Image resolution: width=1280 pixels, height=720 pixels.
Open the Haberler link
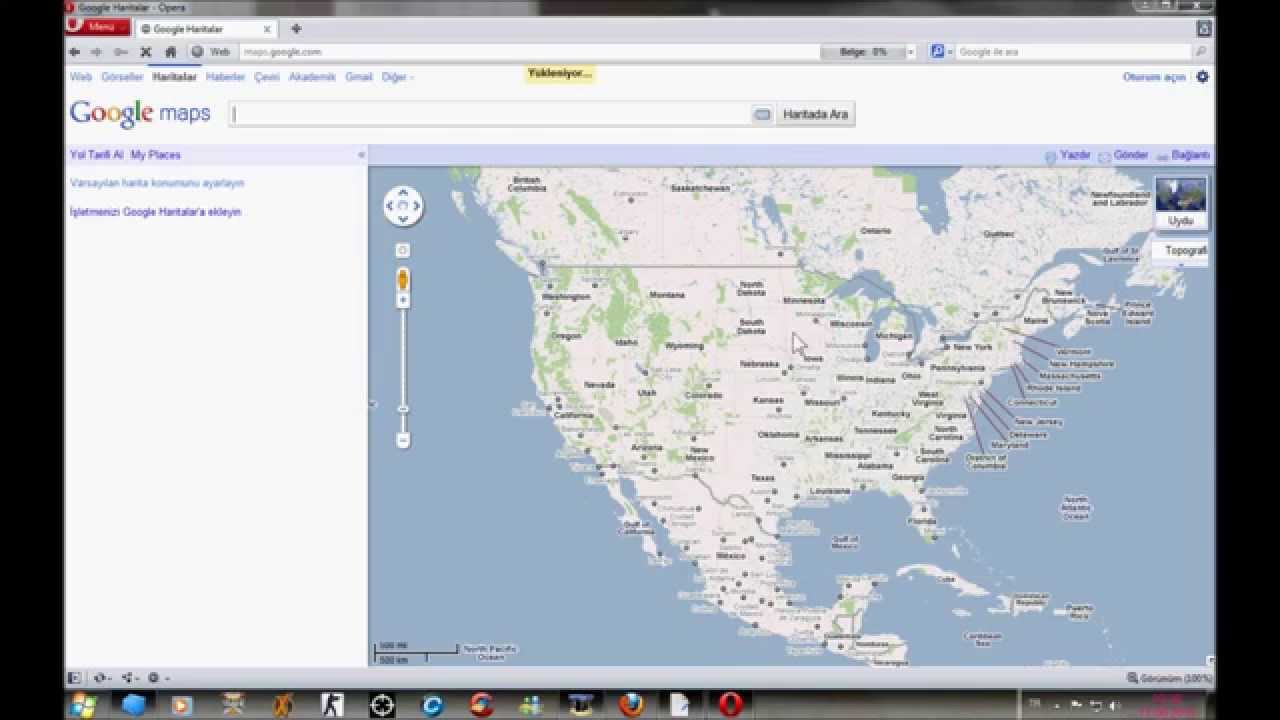point(225,77)
